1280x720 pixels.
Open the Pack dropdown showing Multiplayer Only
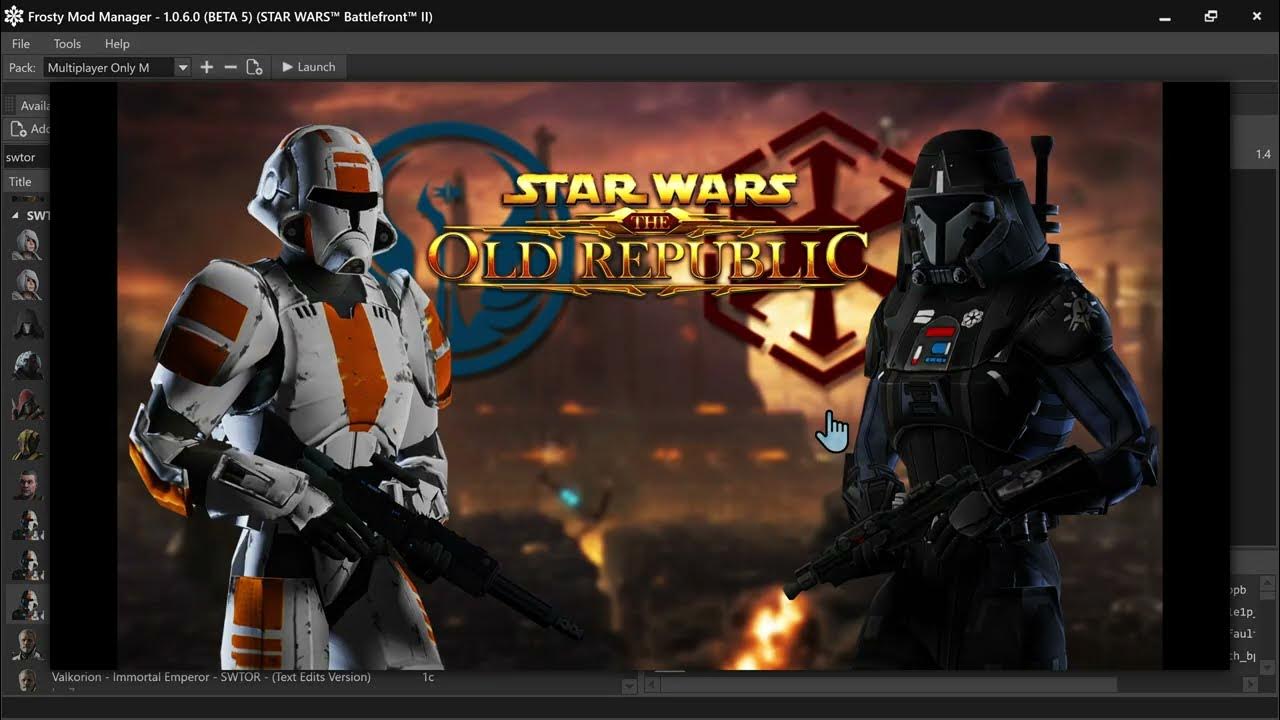pyautogui.click(x=117, y=67)
